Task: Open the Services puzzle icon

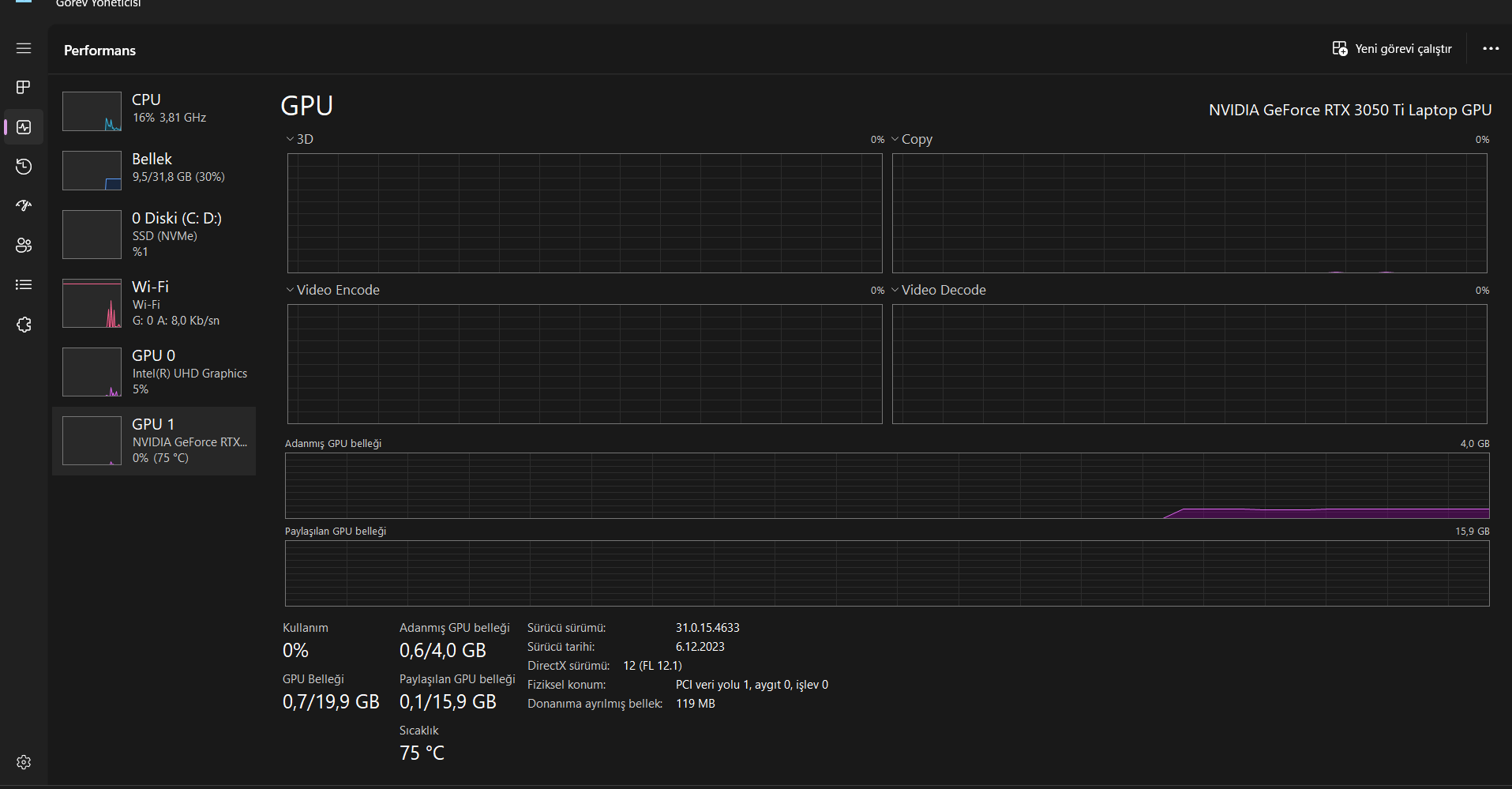Action: (x=24, y=325)
